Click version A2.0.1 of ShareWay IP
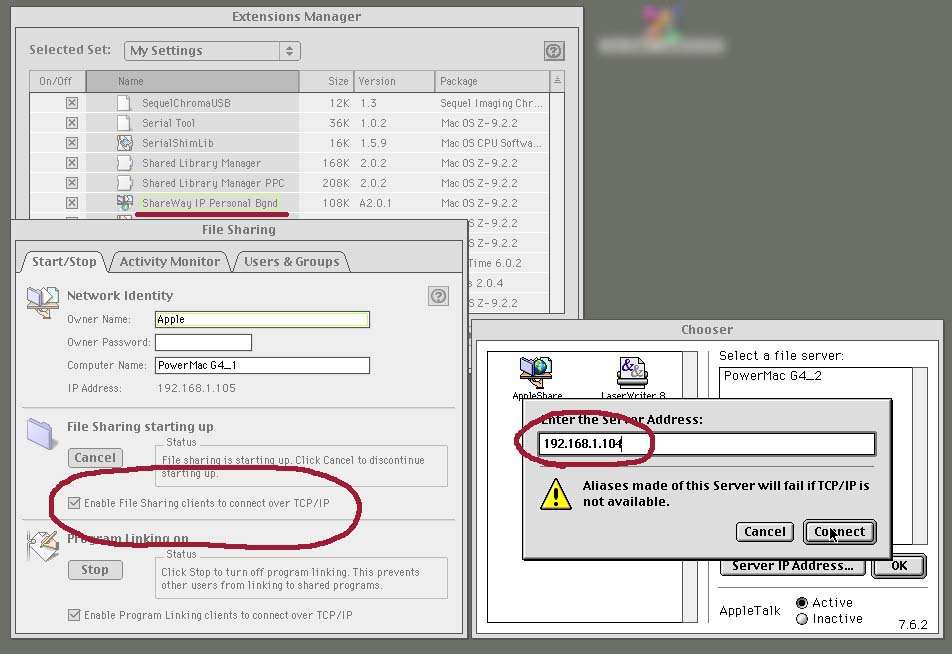The width and height of the screenshot is (952, 654). tap(375, 203)
